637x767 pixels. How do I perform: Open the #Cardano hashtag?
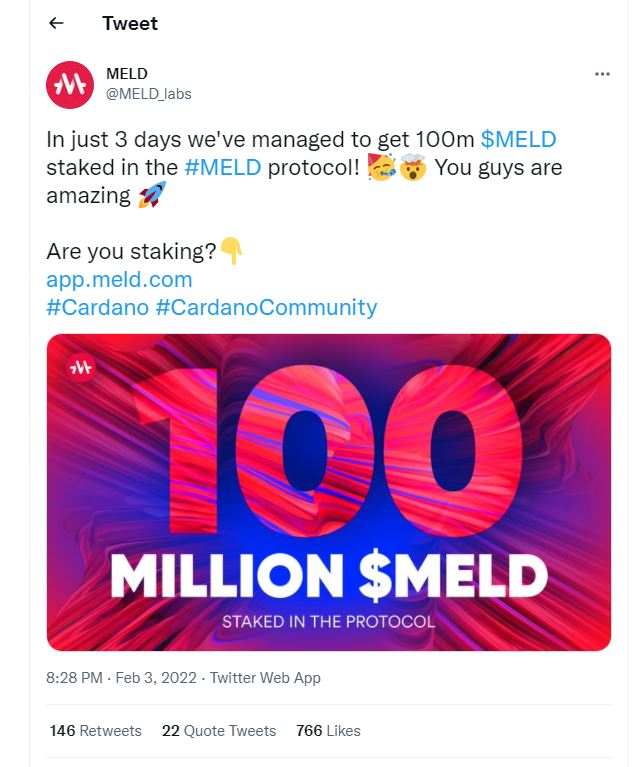pos(97,307)
